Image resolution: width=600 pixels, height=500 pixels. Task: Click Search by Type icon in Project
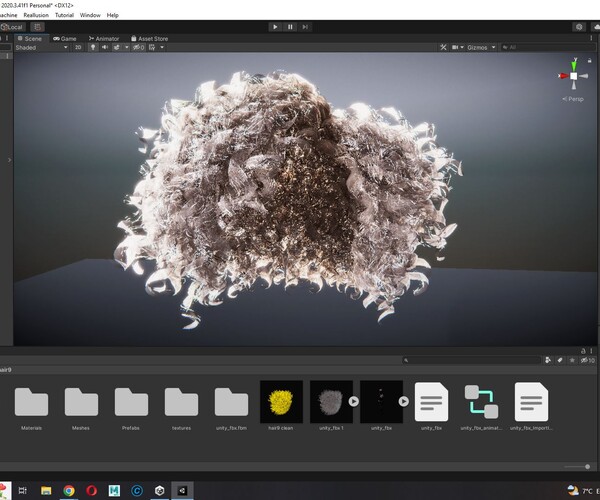click(548, 360)
